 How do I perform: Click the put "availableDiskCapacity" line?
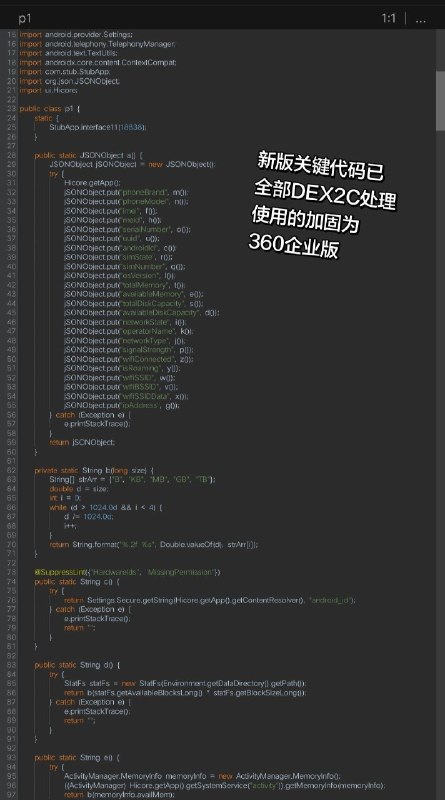pyautogui.click(x=142, y=313)
